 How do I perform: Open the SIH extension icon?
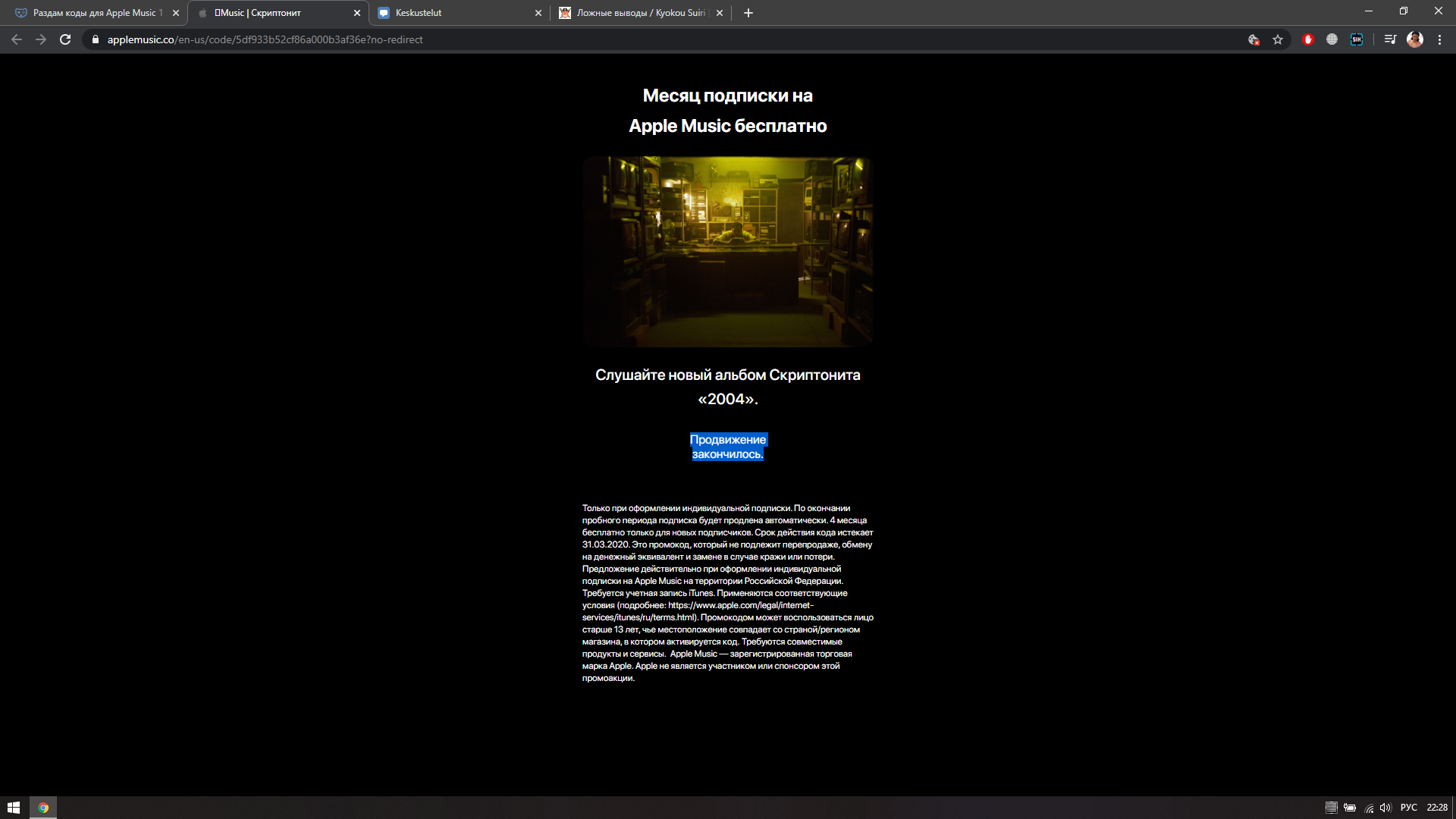pyautogui.click(x=1357, y=39)
